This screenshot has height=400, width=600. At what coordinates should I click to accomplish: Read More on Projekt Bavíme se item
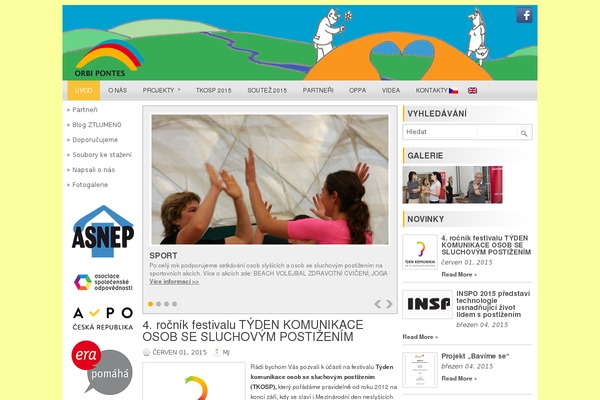pyautogui.click(x=459, y=379)
